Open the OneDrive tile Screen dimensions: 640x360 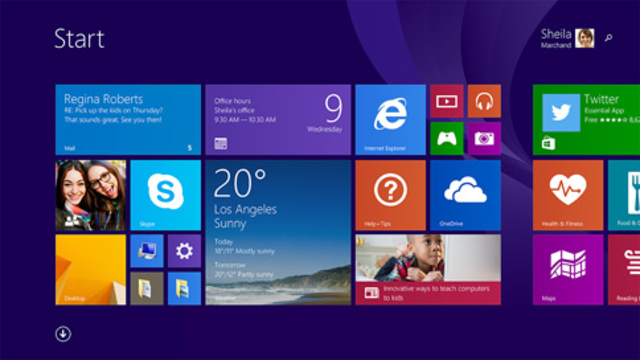[465, 195]
